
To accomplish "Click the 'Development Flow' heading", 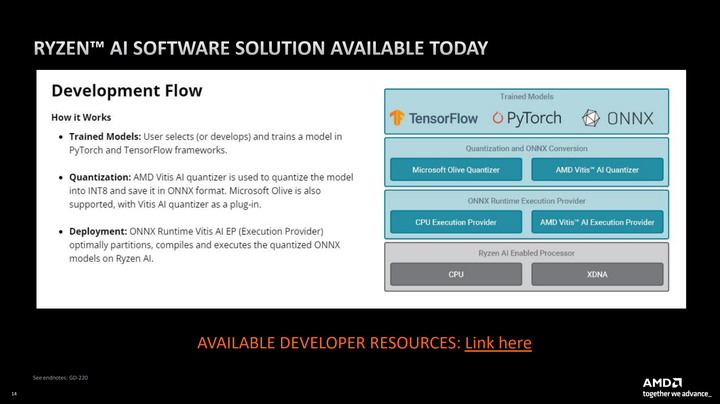I will click(x=127, y=90).
